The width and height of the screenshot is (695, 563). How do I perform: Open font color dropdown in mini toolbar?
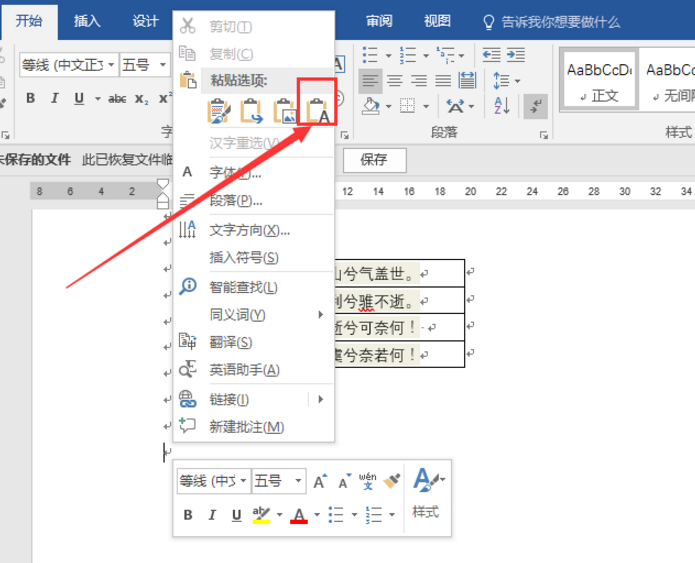click(317, 515)
